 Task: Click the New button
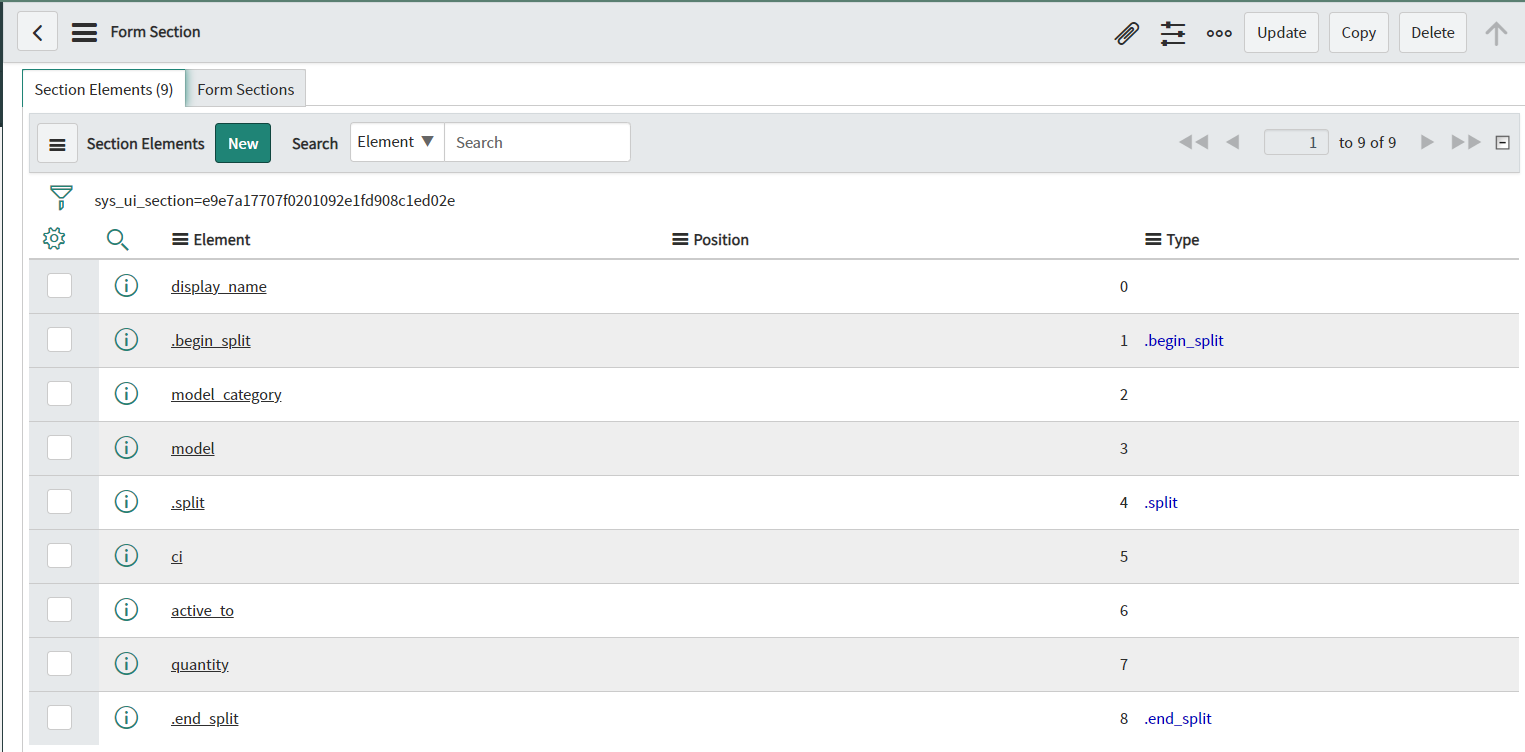tap(243, 144)
